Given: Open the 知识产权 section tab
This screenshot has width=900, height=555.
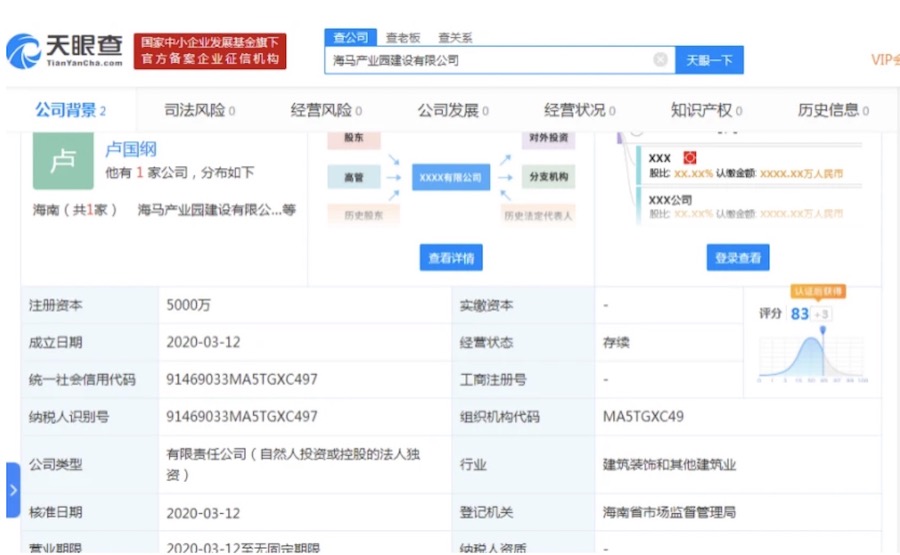Looking at the screenshot, I should [x=706, y=110].
